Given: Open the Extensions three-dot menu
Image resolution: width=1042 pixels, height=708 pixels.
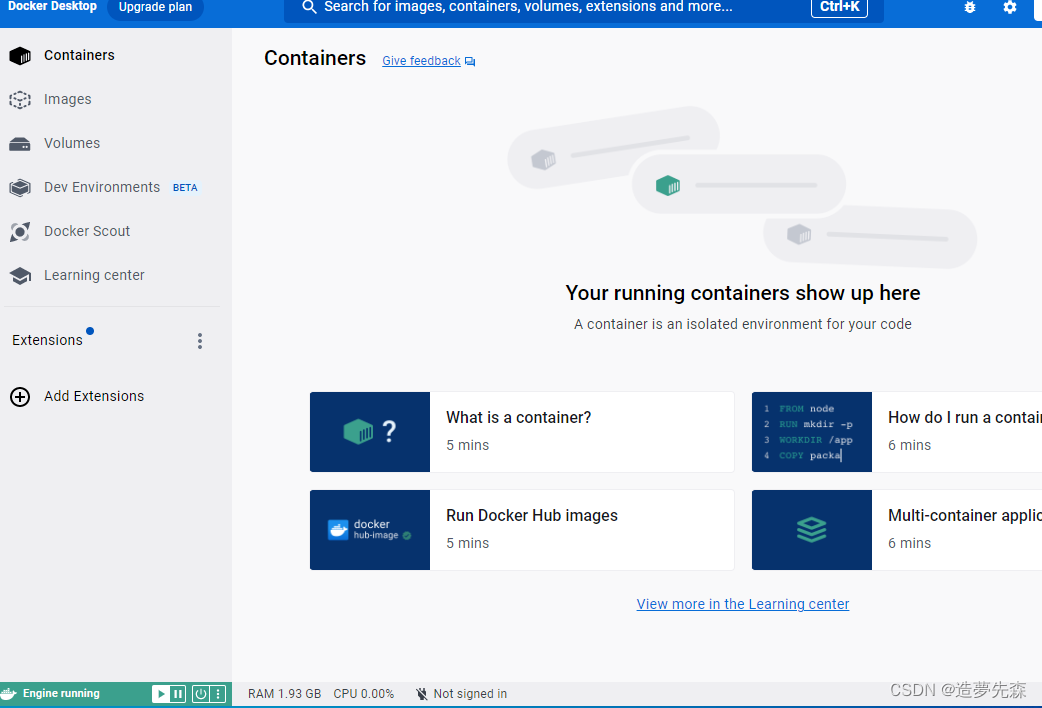Looking at the screenshot, I should (200, 341).
